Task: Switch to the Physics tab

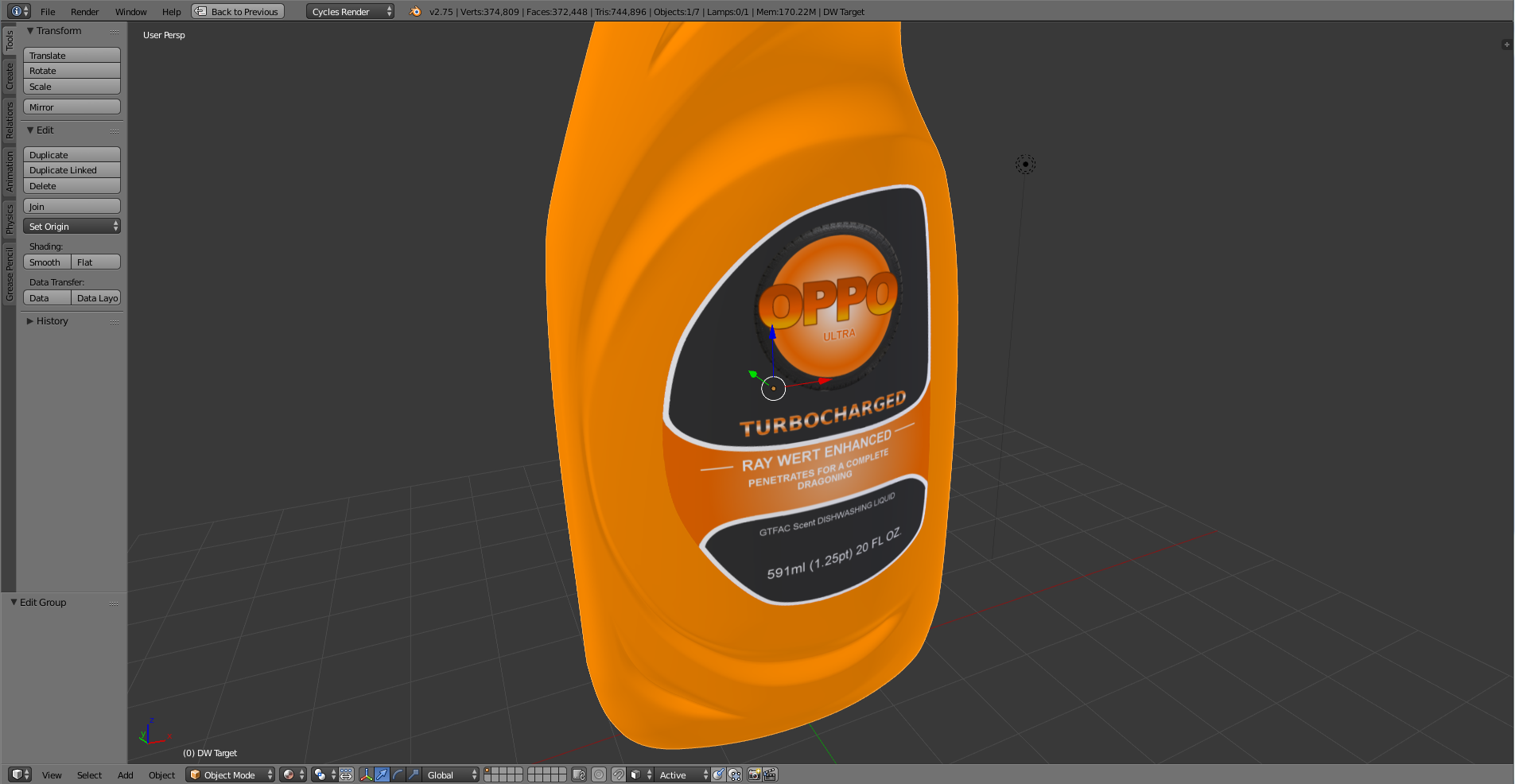Action: (10, 219)
